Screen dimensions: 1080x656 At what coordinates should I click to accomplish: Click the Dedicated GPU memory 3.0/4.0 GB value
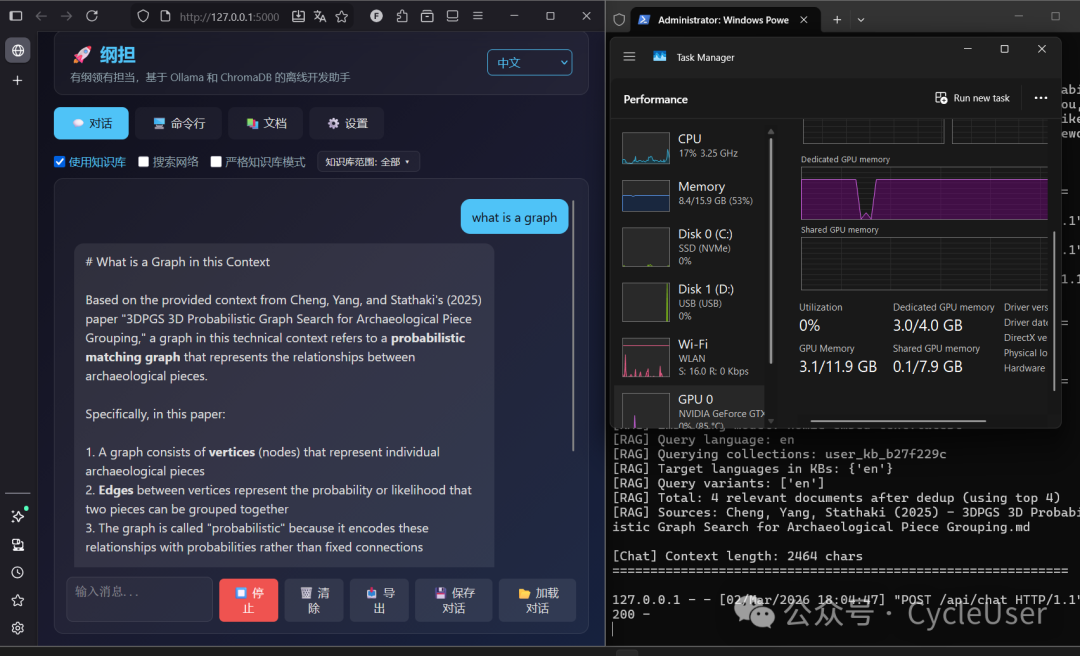point(928,325)
